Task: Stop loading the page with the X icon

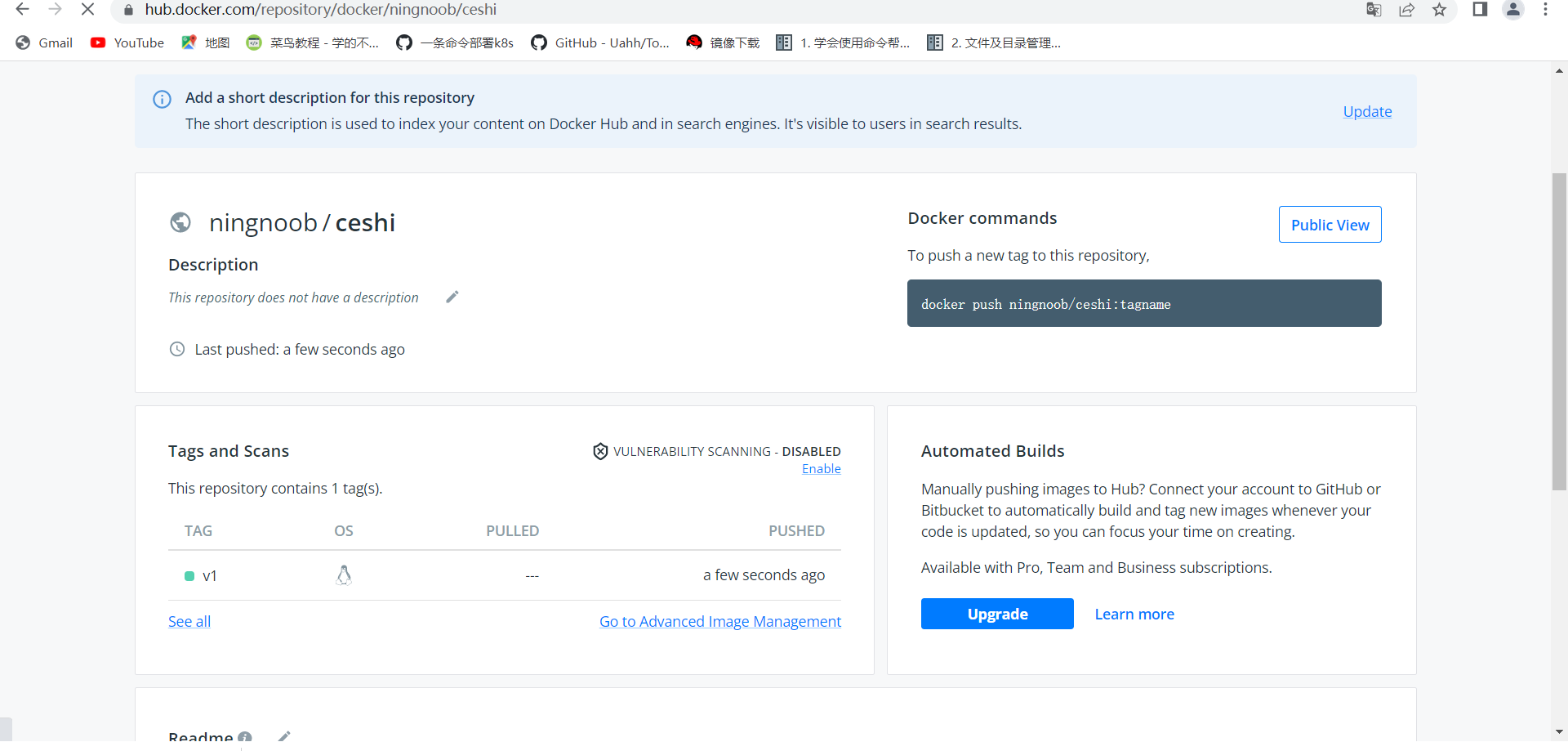Action: [87, 10]
